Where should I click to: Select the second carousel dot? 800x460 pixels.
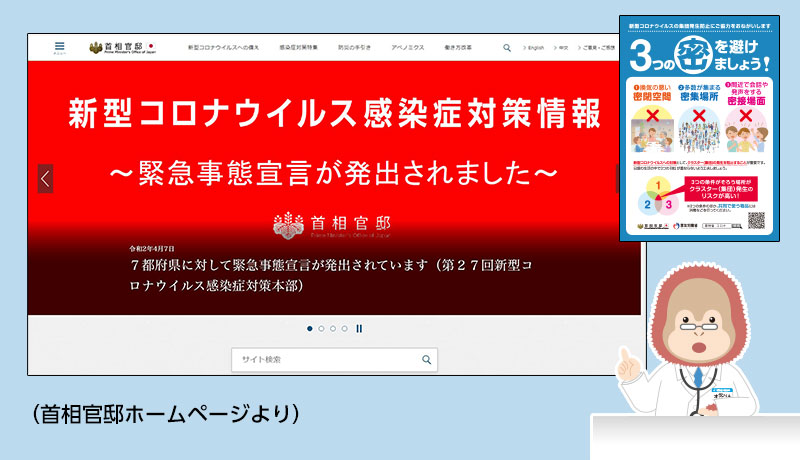pos(321,328)
